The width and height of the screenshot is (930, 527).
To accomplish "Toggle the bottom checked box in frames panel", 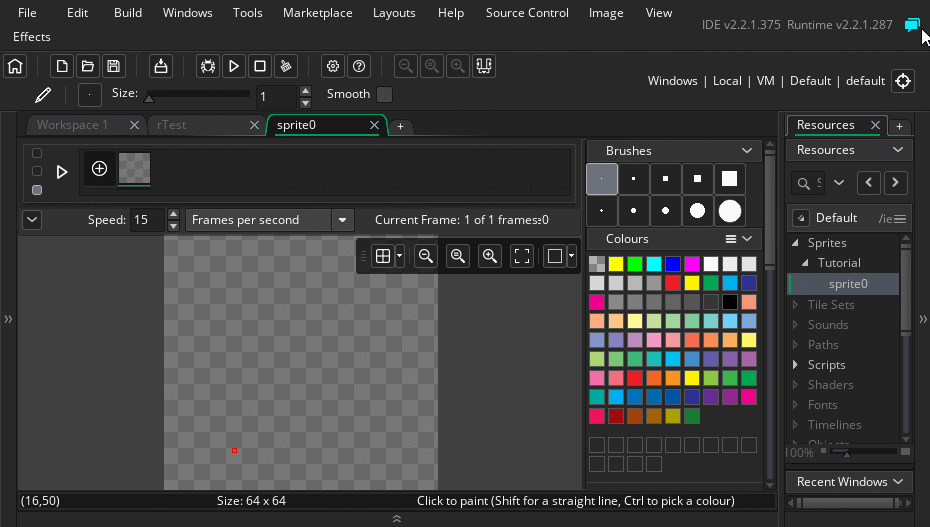I will click(x=37, y=190).
